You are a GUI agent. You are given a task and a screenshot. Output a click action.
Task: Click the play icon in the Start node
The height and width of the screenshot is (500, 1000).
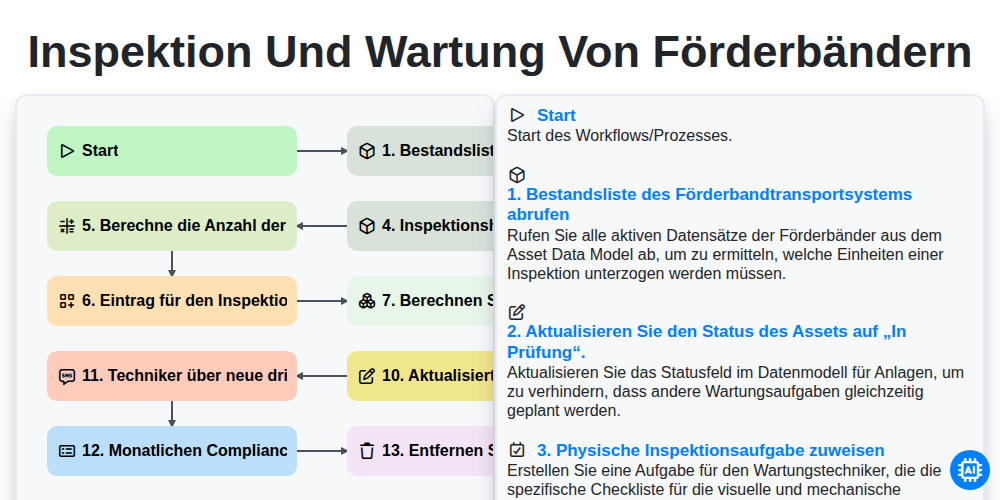point(67,151)
